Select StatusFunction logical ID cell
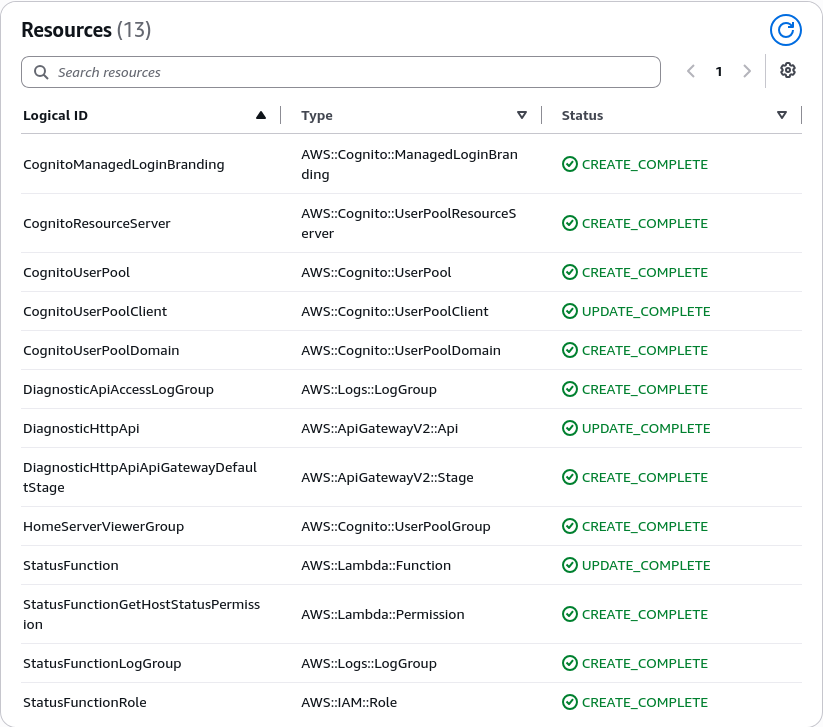The height and width of the screenshot is (727, 823). (70, 565)
